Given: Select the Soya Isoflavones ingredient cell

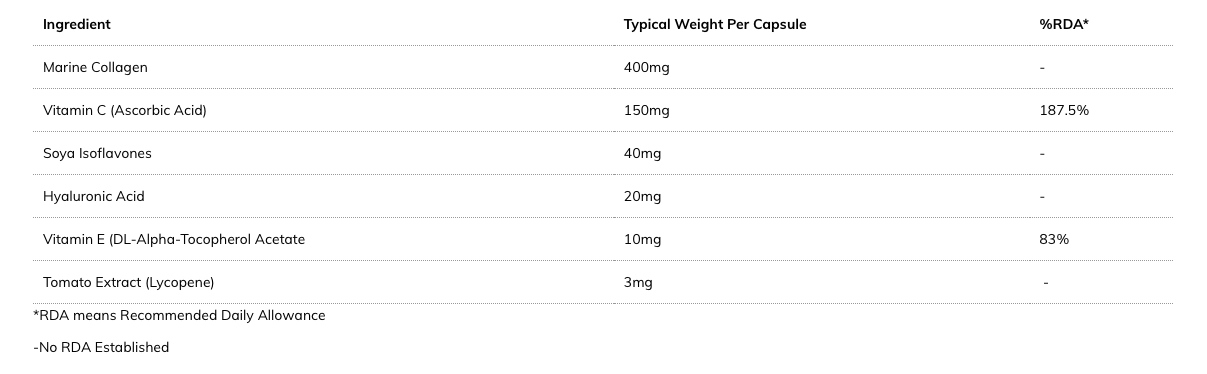Looking at the screenshot, I should click(x=97, y=153).
